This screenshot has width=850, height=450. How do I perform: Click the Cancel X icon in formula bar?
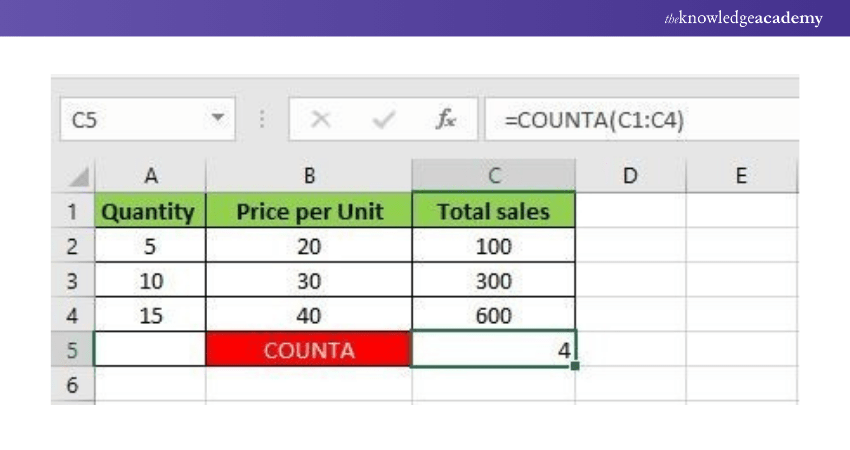tap(321, 120)
